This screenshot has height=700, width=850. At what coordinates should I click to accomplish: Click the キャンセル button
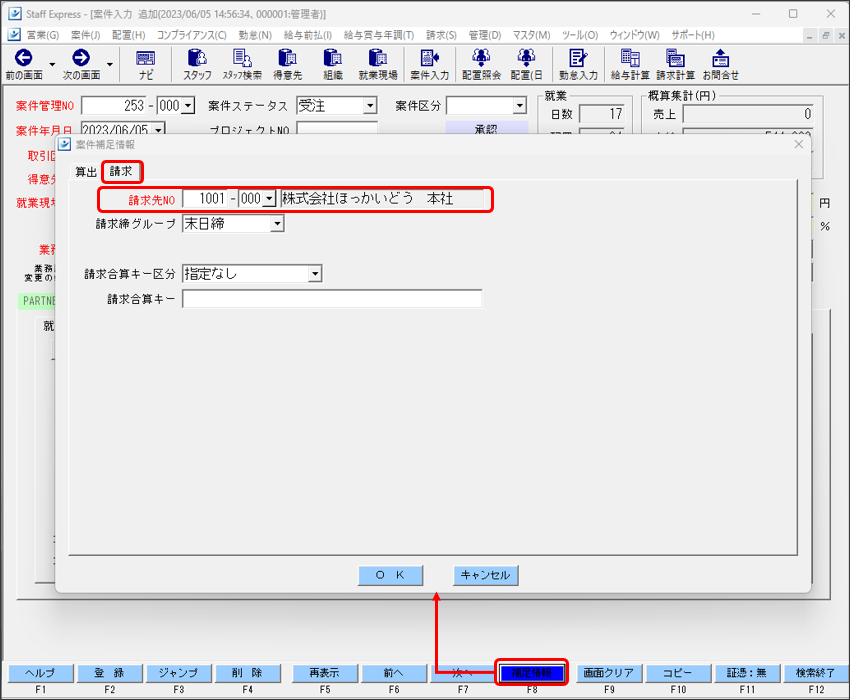(485, 575)
